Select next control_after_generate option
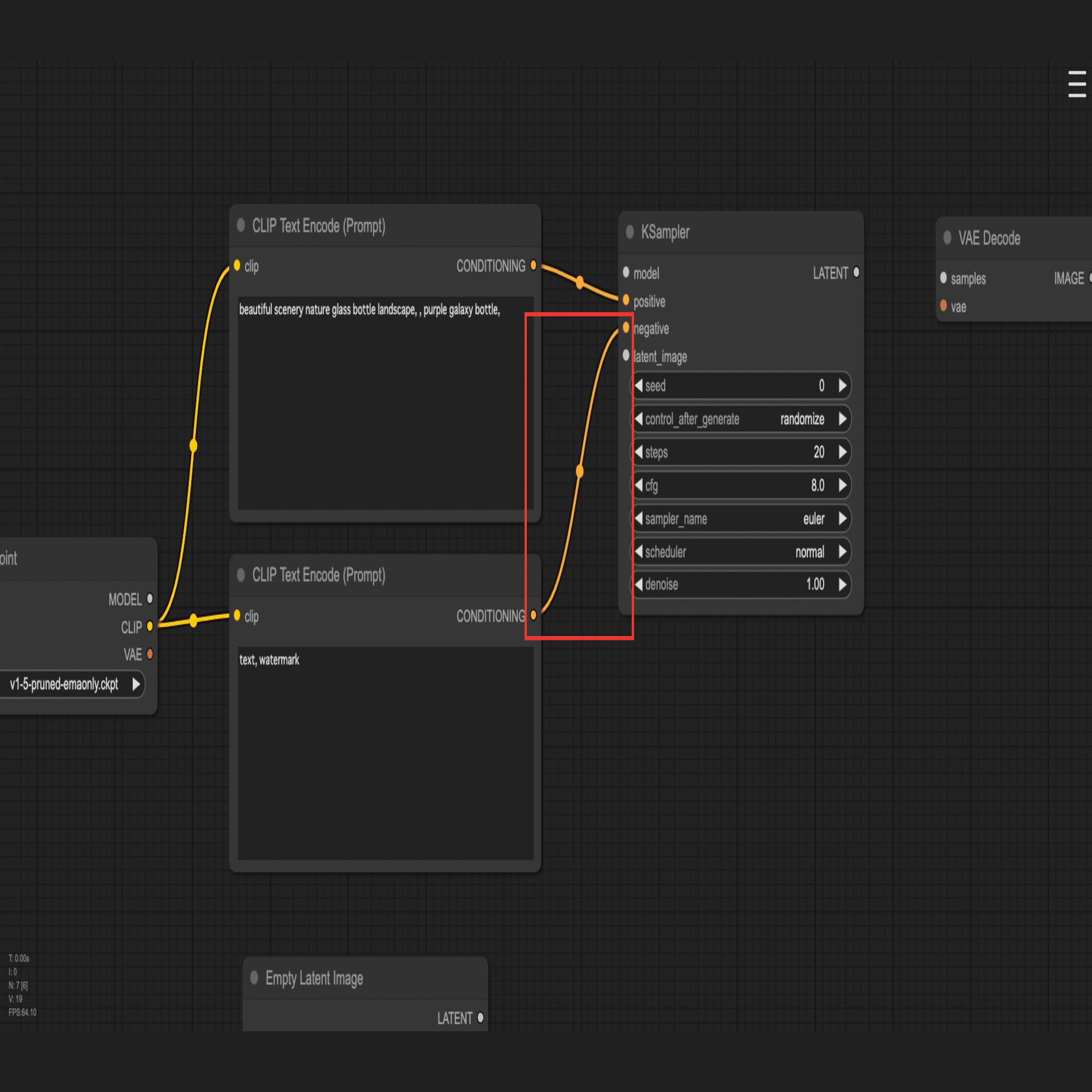 click(842, 419)
